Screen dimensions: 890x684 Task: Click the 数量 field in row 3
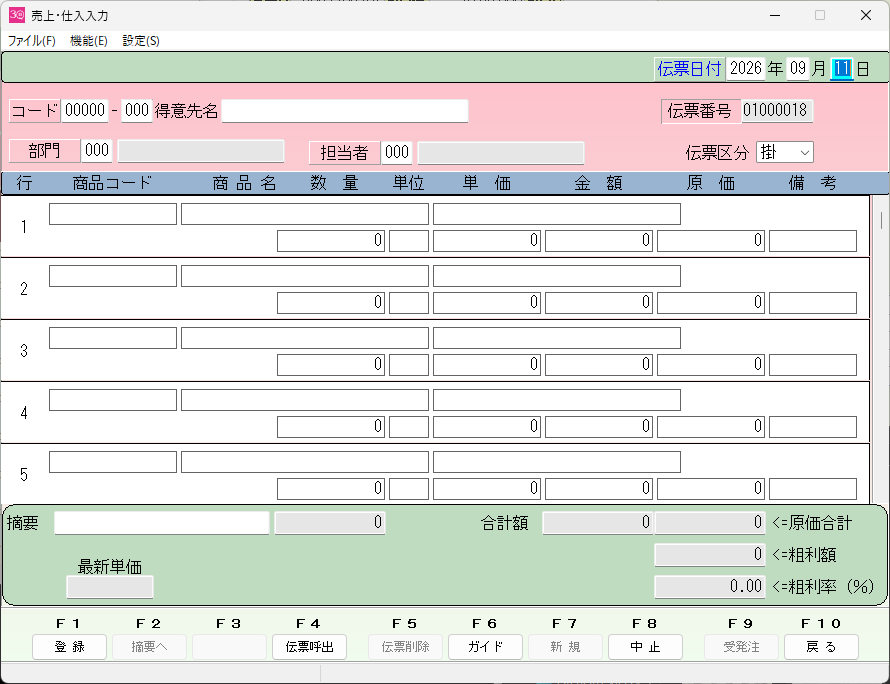(331, 364)
